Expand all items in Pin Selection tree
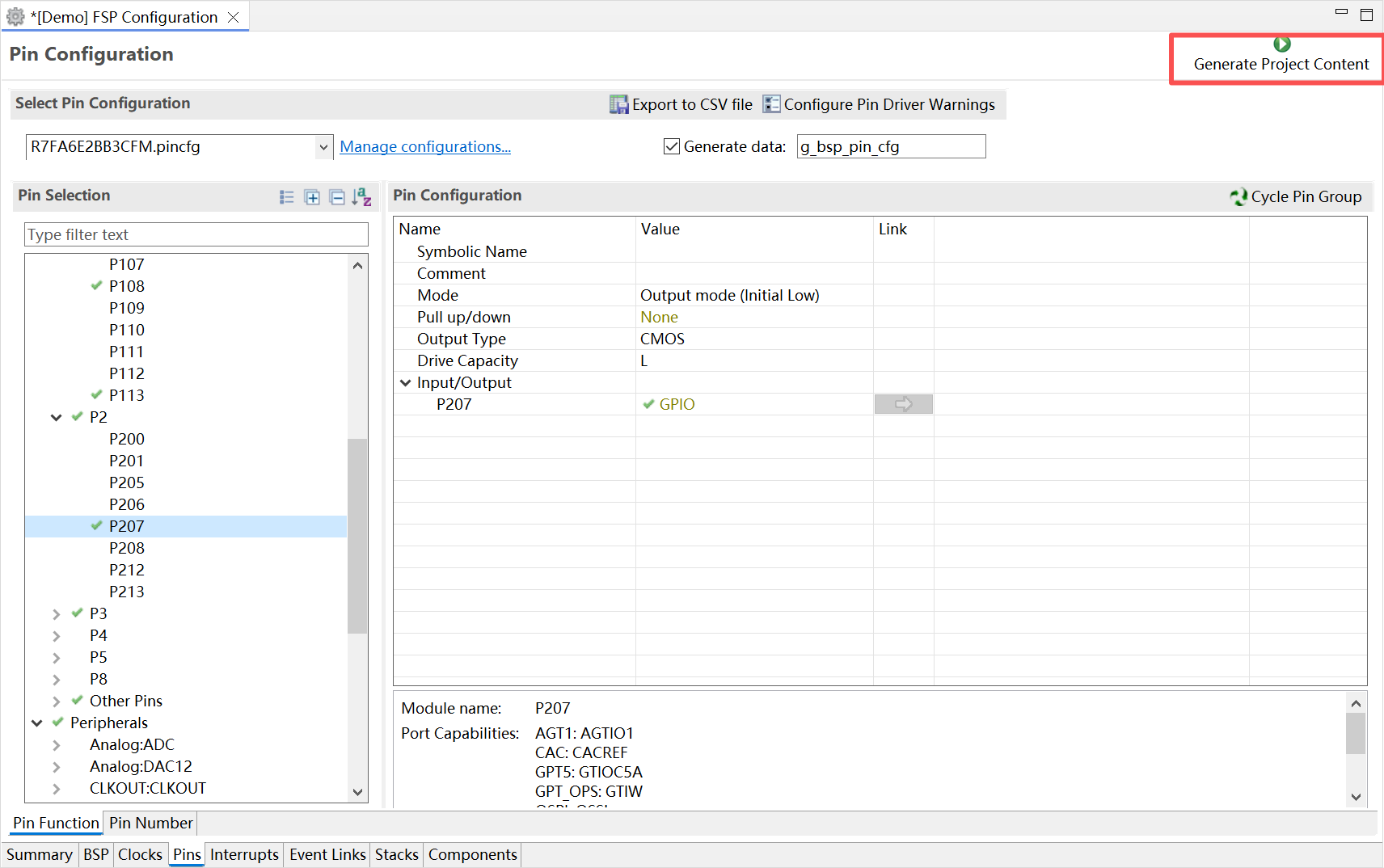Image resolution: width=1384 pixels, height=868 pixels. click(x=312, y=197)
